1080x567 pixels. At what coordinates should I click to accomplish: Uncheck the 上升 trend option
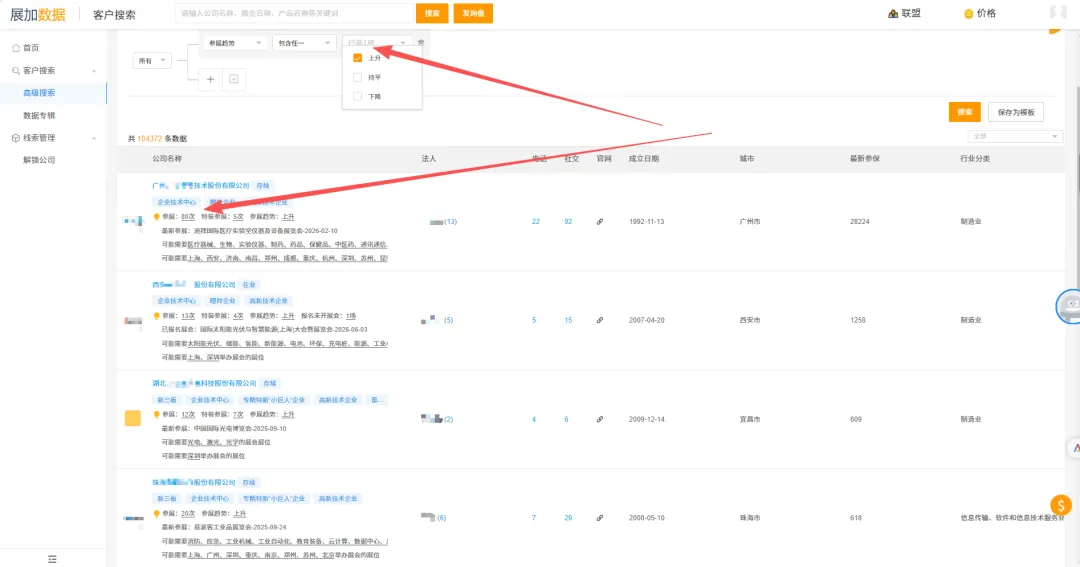click(357, 58)
